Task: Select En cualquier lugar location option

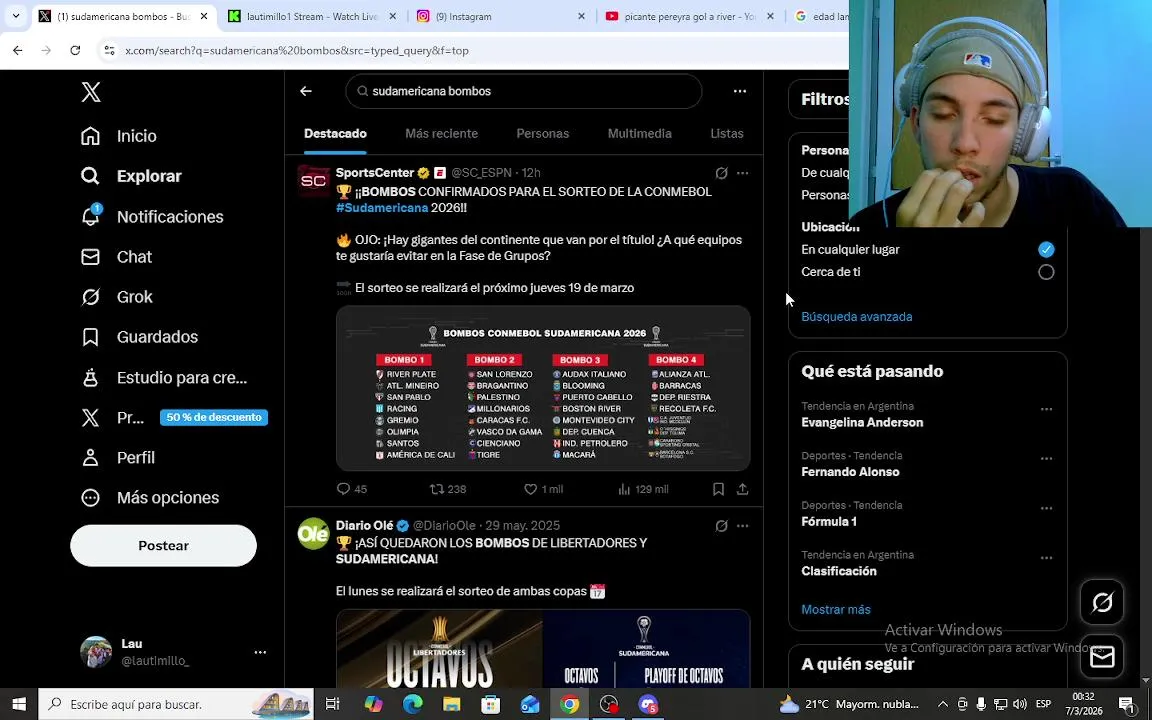Action: (x=1046, y=250)
